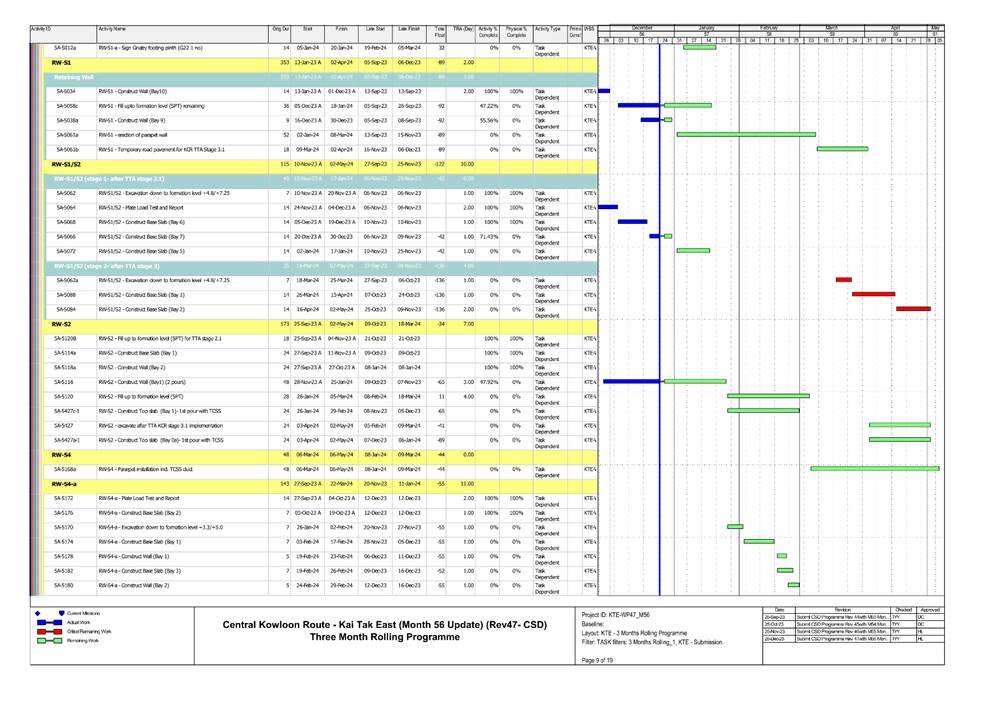The height and width of the screenshot is (708, 1001).
Task: Collapse the RW-S4-a group band
Action: 64,483
